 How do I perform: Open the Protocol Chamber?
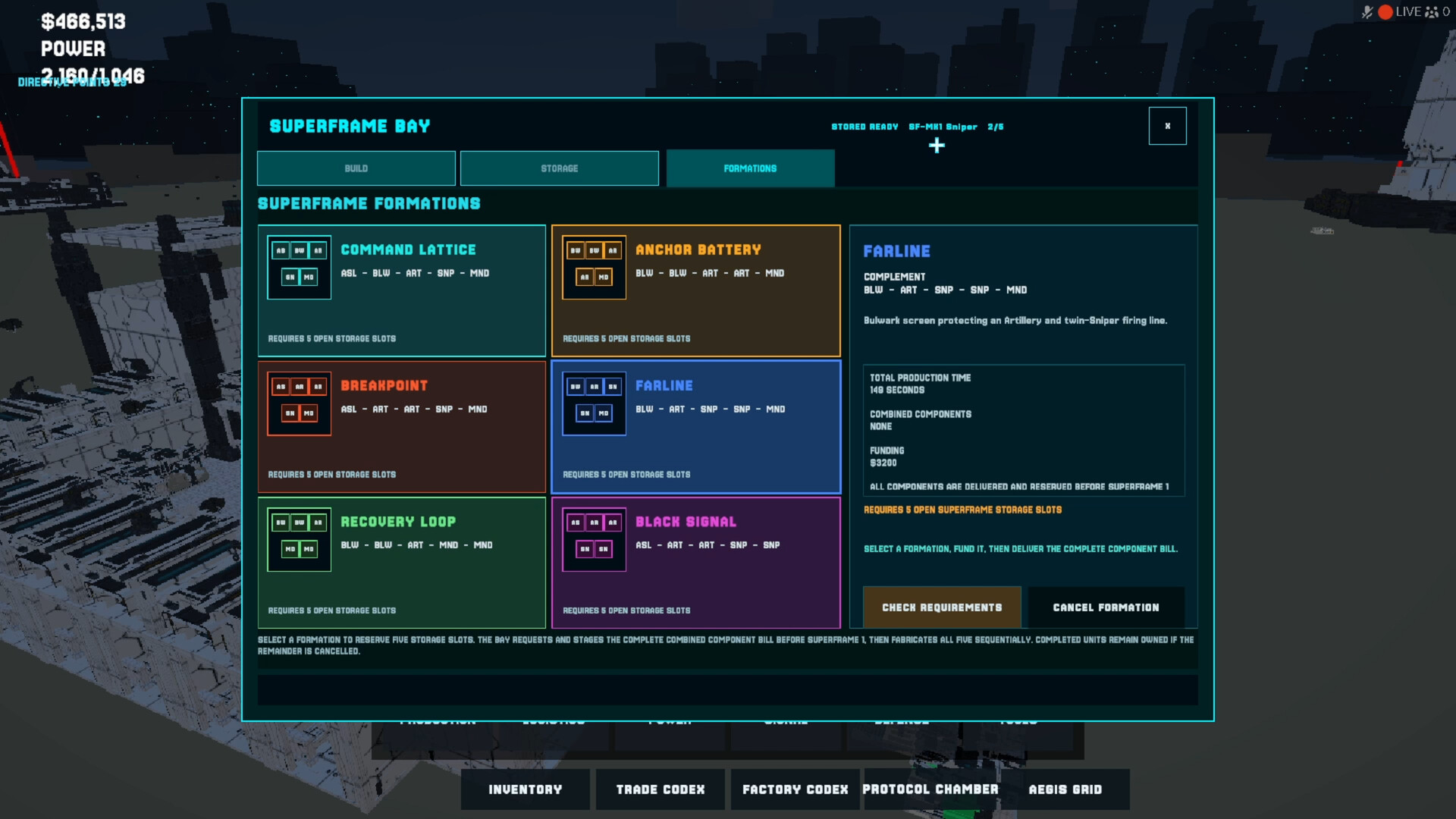pyautogui.click(x=930, y=789)
